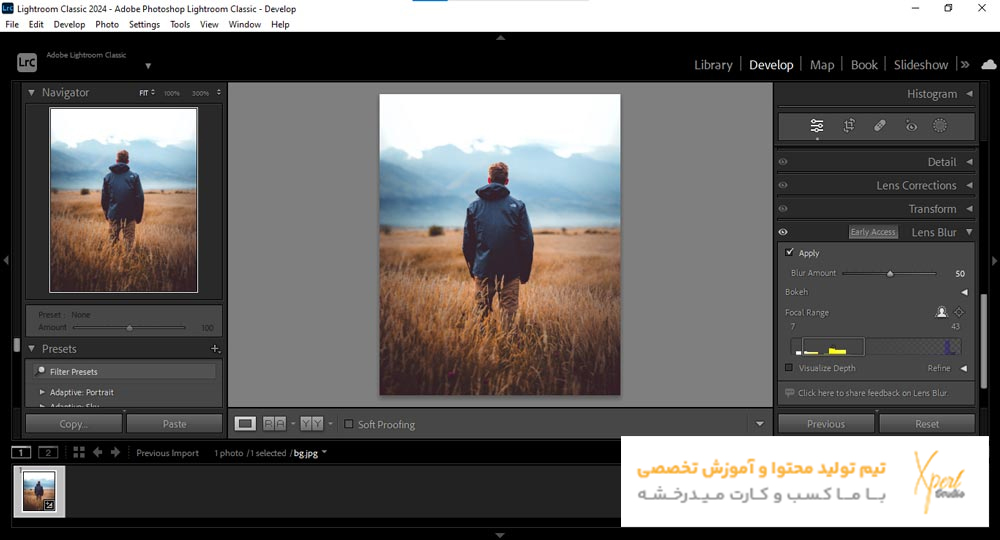
Task: Open the Develop menu
Action: click(69, 24)
